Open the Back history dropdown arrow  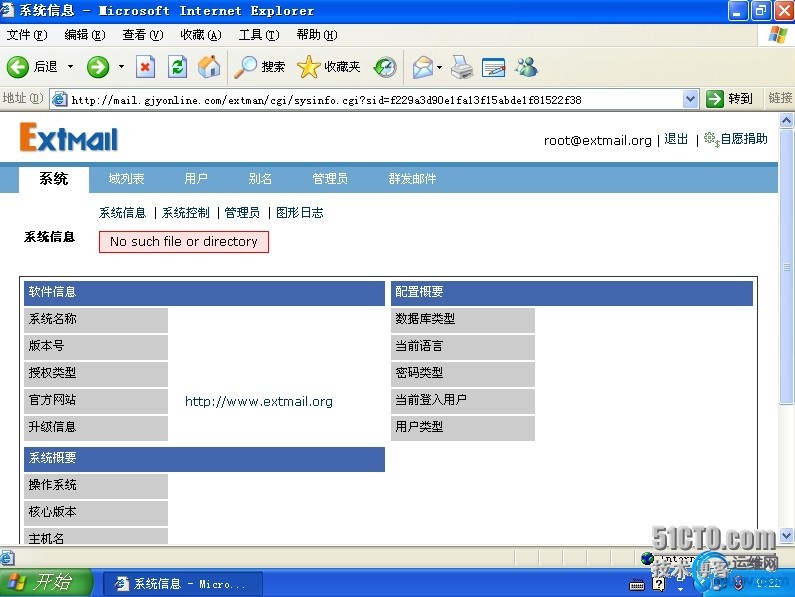70,66
